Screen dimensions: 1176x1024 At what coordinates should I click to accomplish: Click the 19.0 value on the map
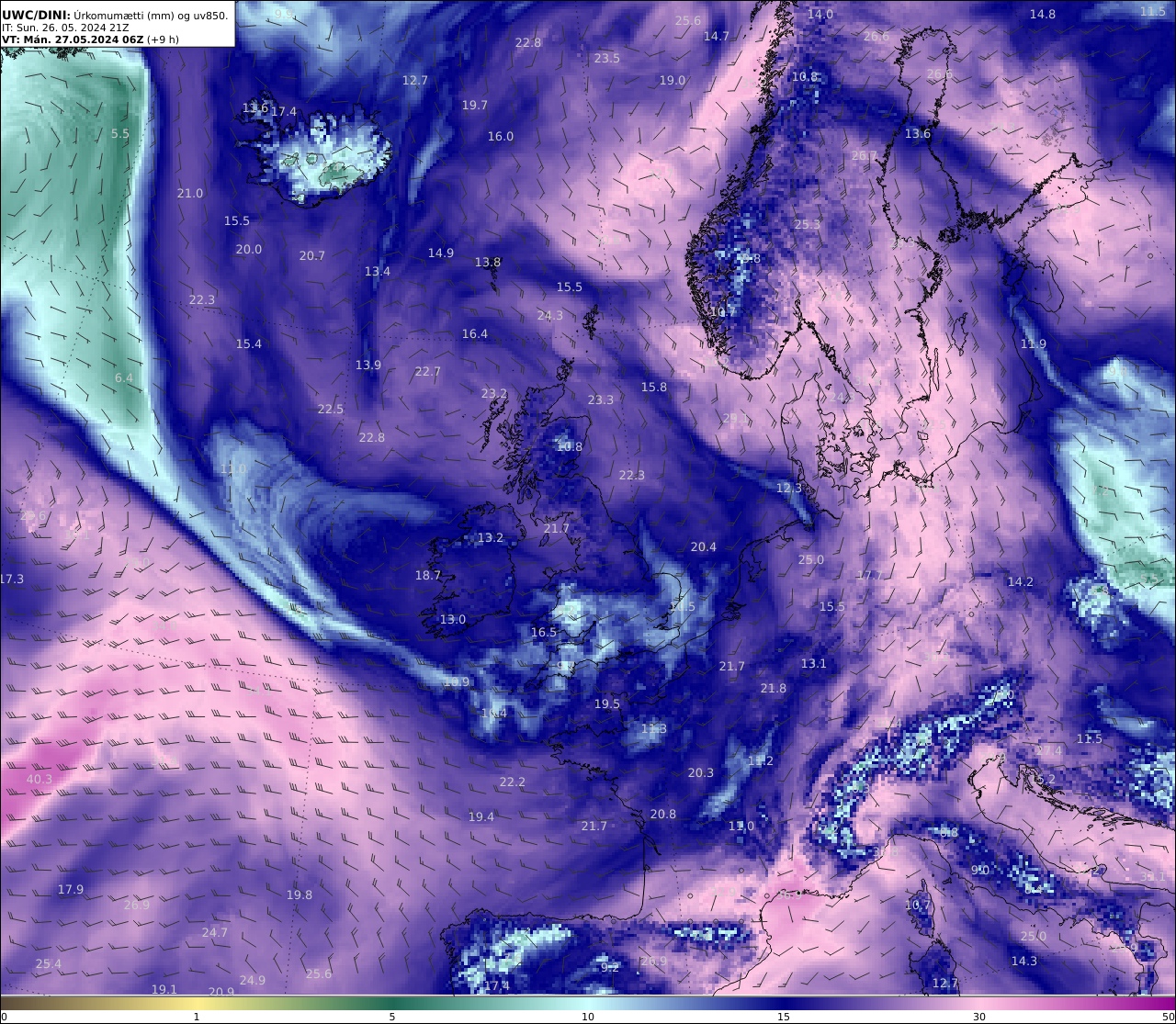point(672,80)
